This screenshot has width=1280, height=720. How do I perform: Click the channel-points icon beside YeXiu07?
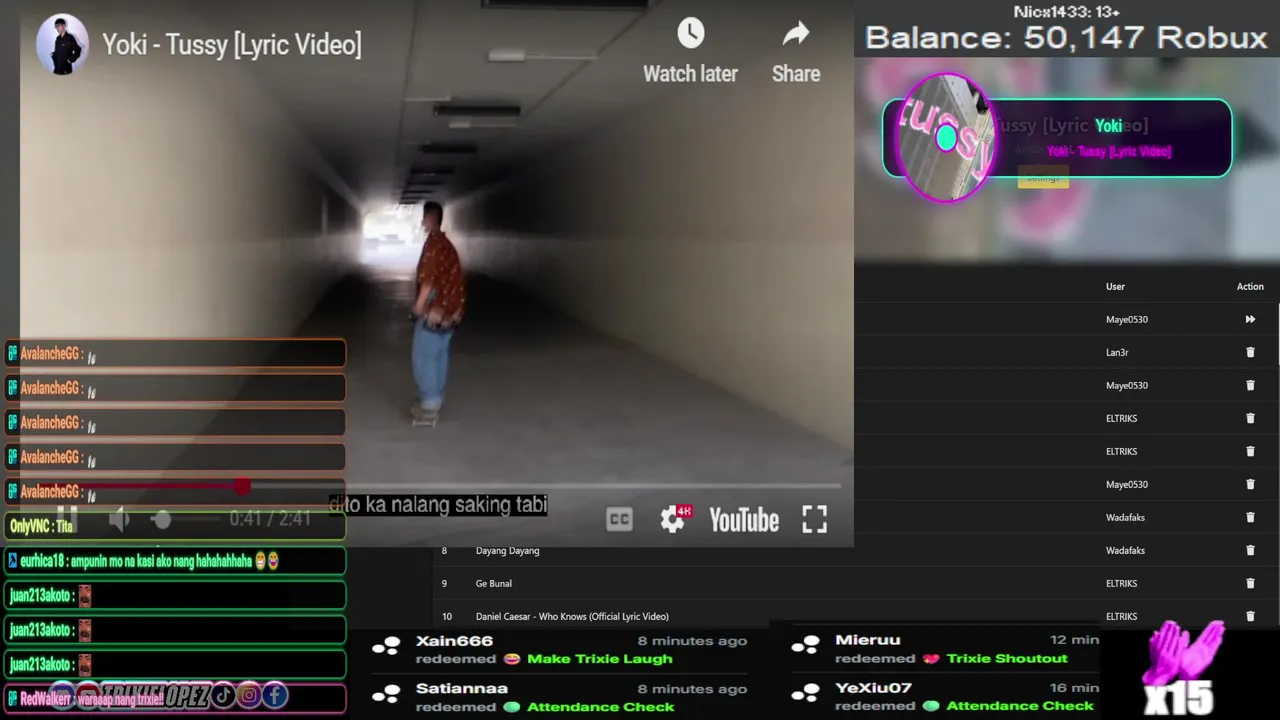(806, 694)
